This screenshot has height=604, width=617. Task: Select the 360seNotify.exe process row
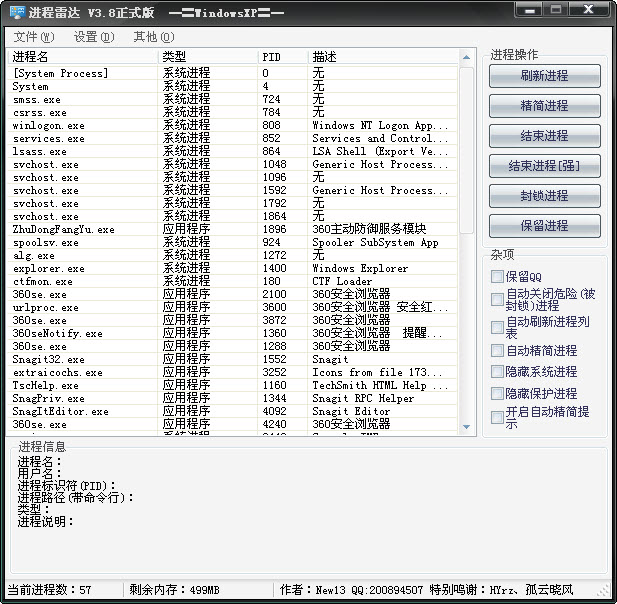coord(233,333)
